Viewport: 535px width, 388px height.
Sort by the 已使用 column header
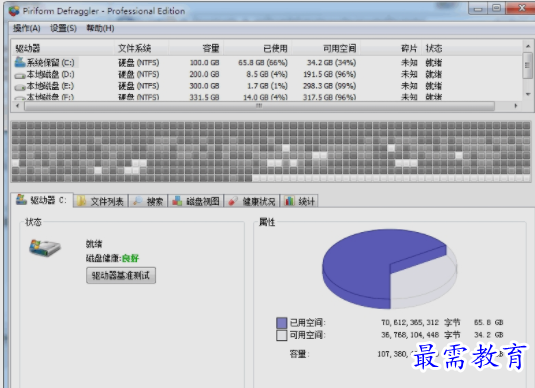click(x=258, y=48)
